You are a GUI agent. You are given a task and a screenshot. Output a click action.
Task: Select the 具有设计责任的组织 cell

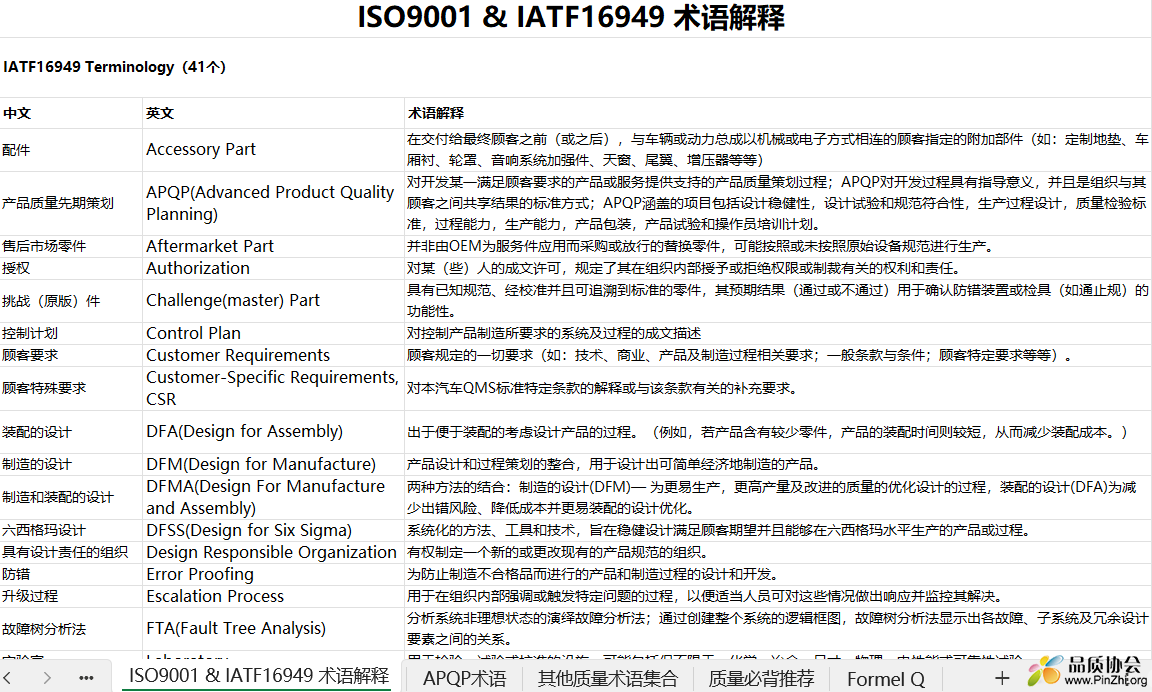(71, 552)
